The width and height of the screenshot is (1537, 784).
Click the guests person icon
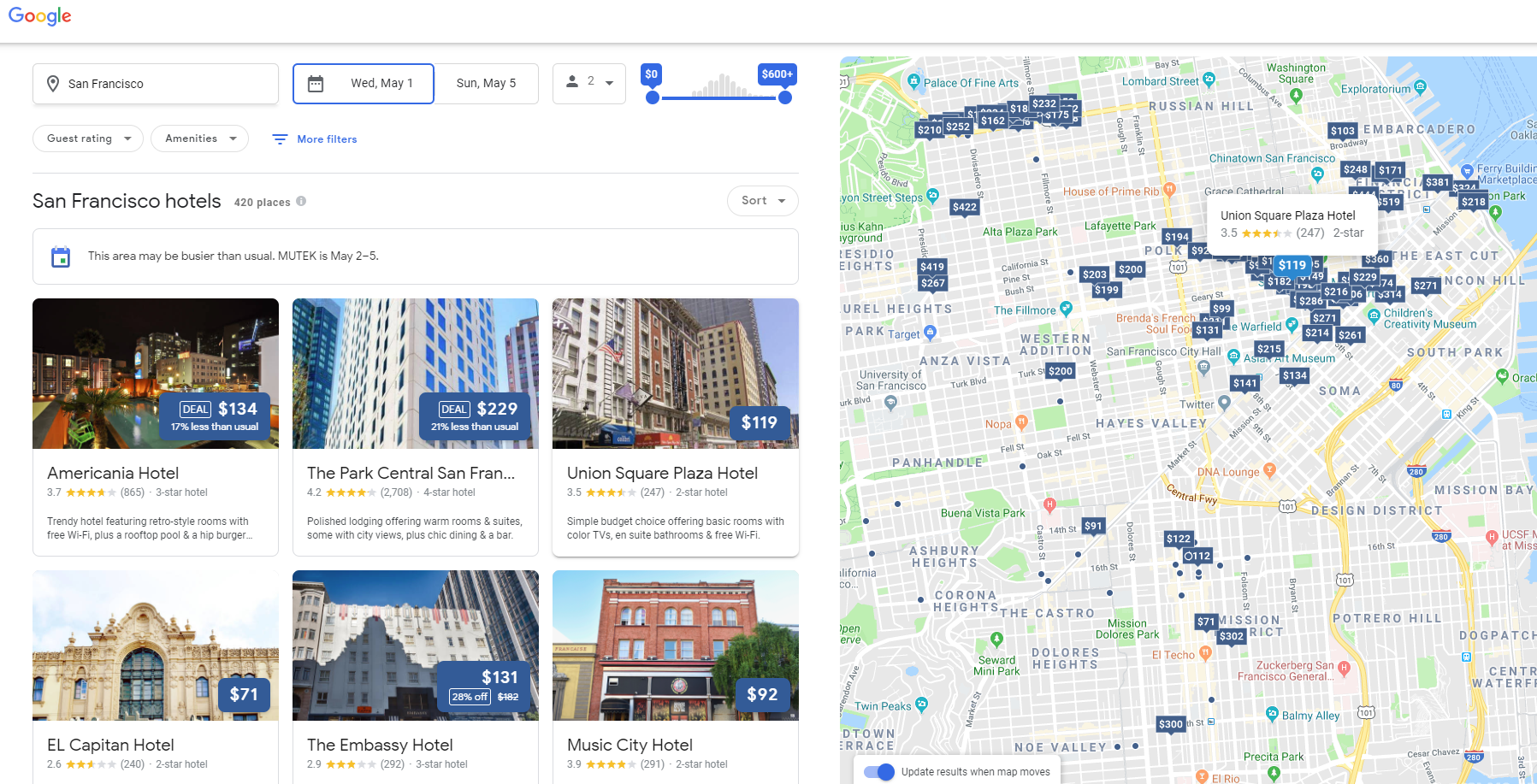tap(572, 82)
